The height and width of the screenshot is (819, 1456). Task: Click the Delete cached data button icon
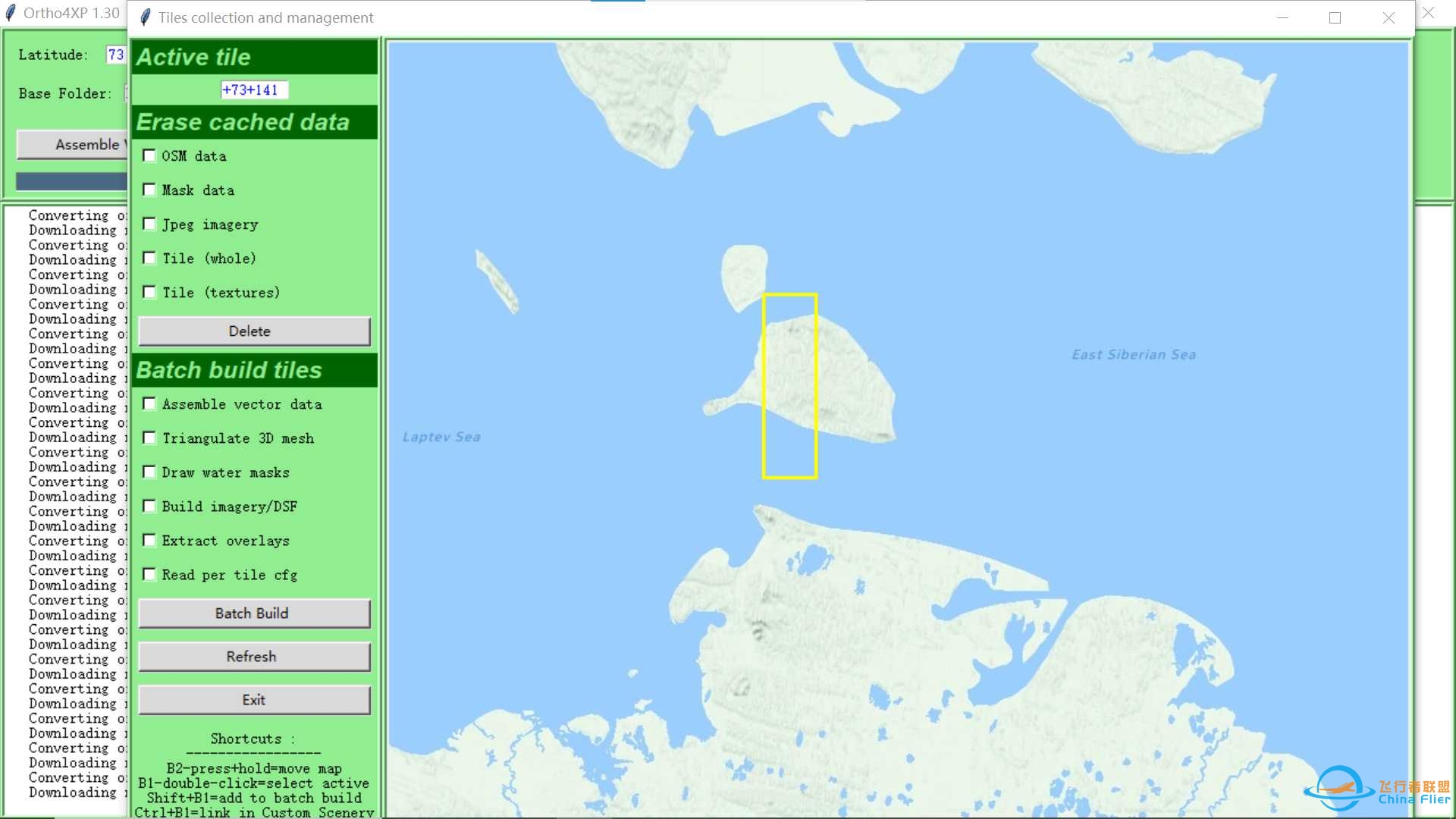[252, 331]
